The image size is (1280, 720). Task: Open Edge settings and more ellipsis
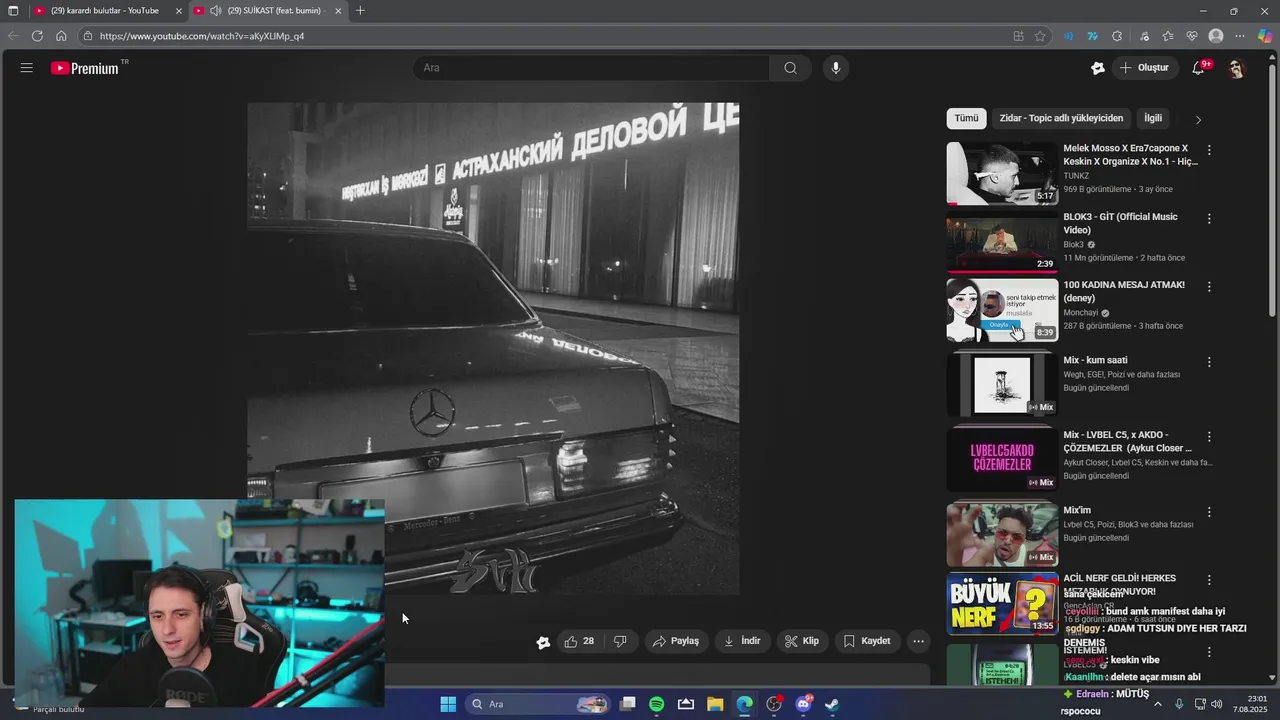1241,36
